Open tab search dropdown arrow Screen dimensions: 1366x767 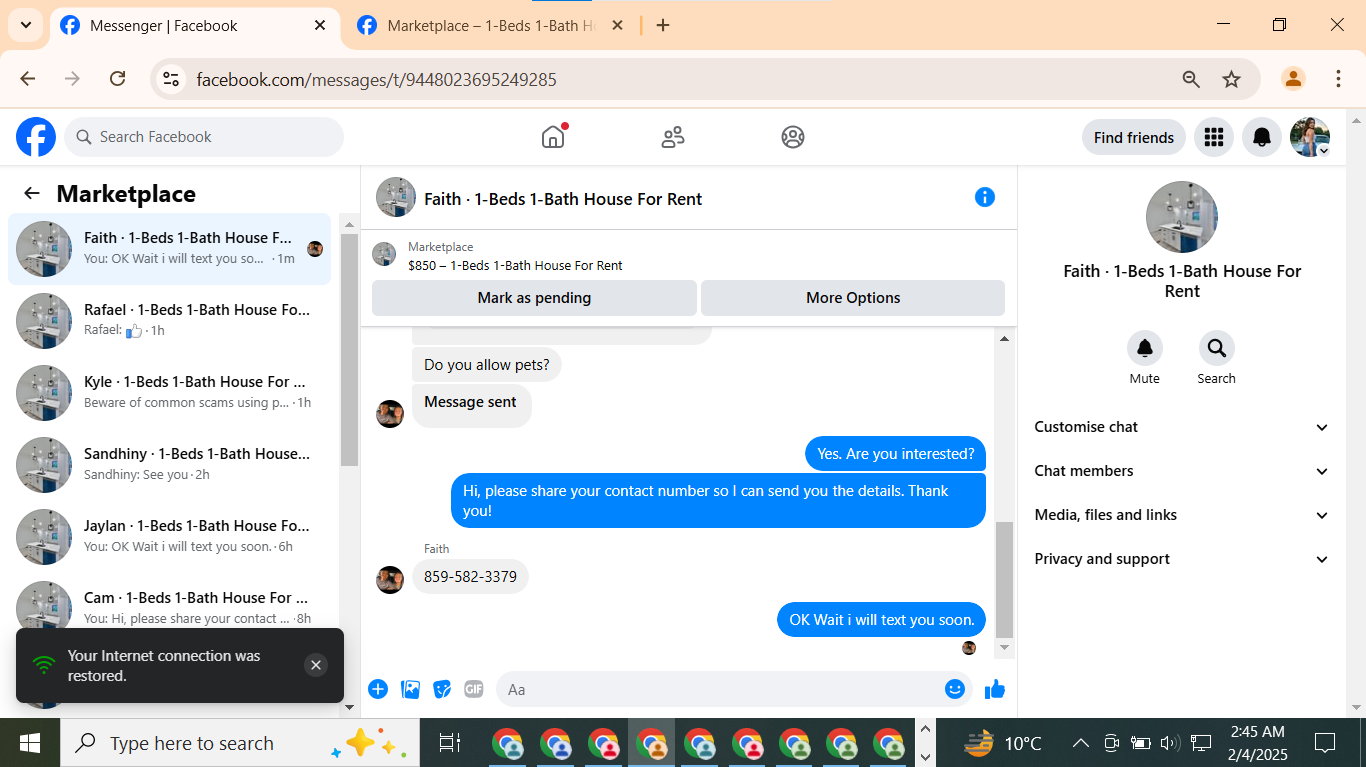tap(25, 26)
